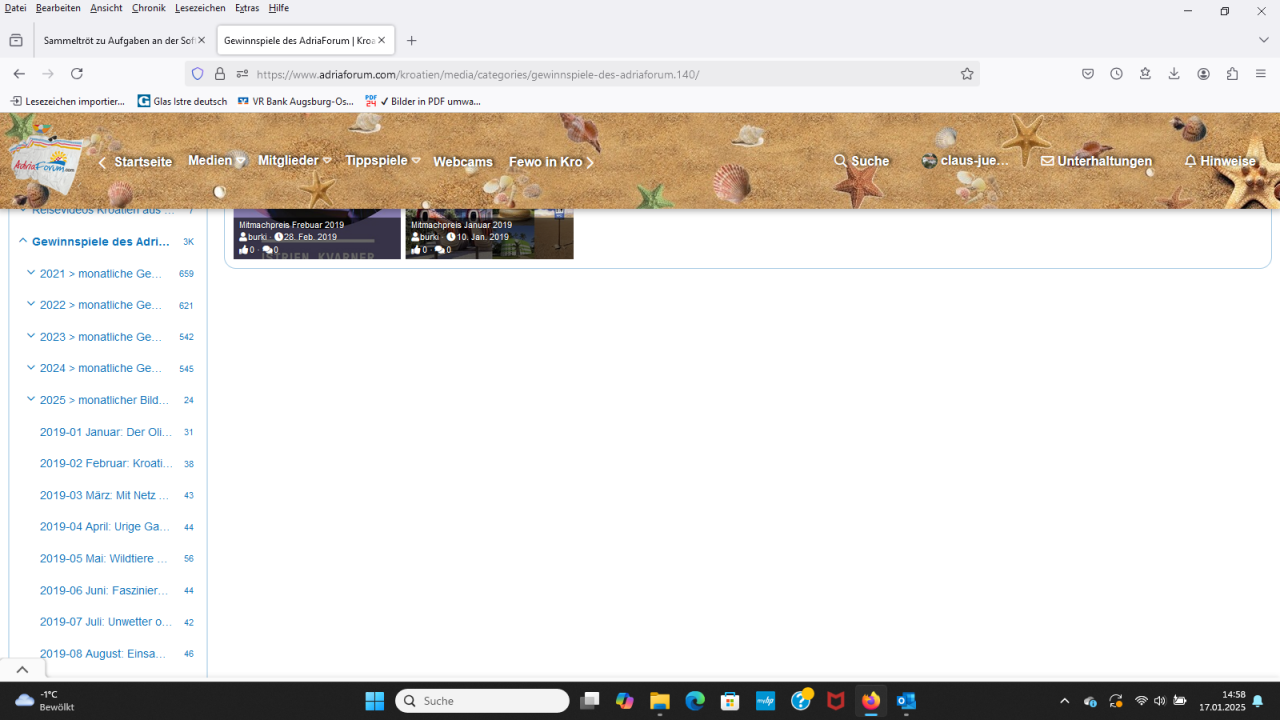This screenshot has width=1280, height=720.
Task: Close the Sammeltröt tab
Action: pos(201,41)
